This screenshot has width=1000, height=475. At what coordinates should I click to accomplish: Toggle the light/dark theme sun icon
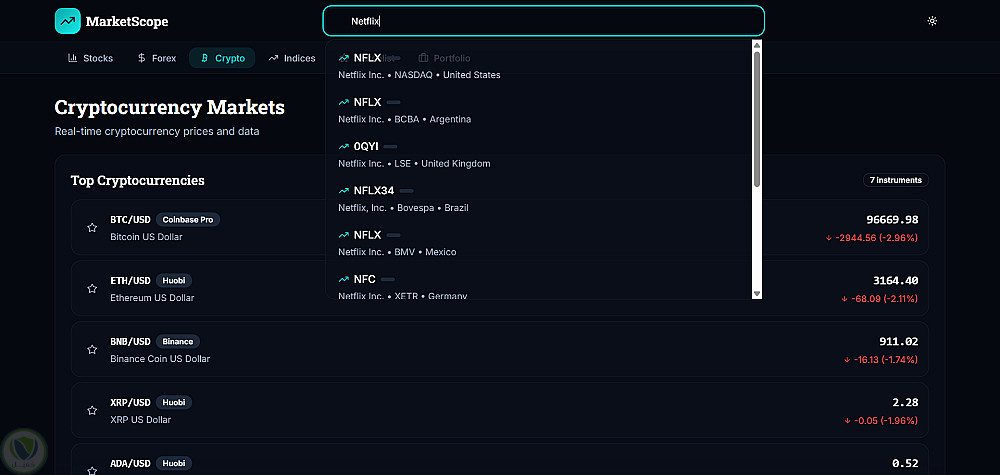pos(932,21)
